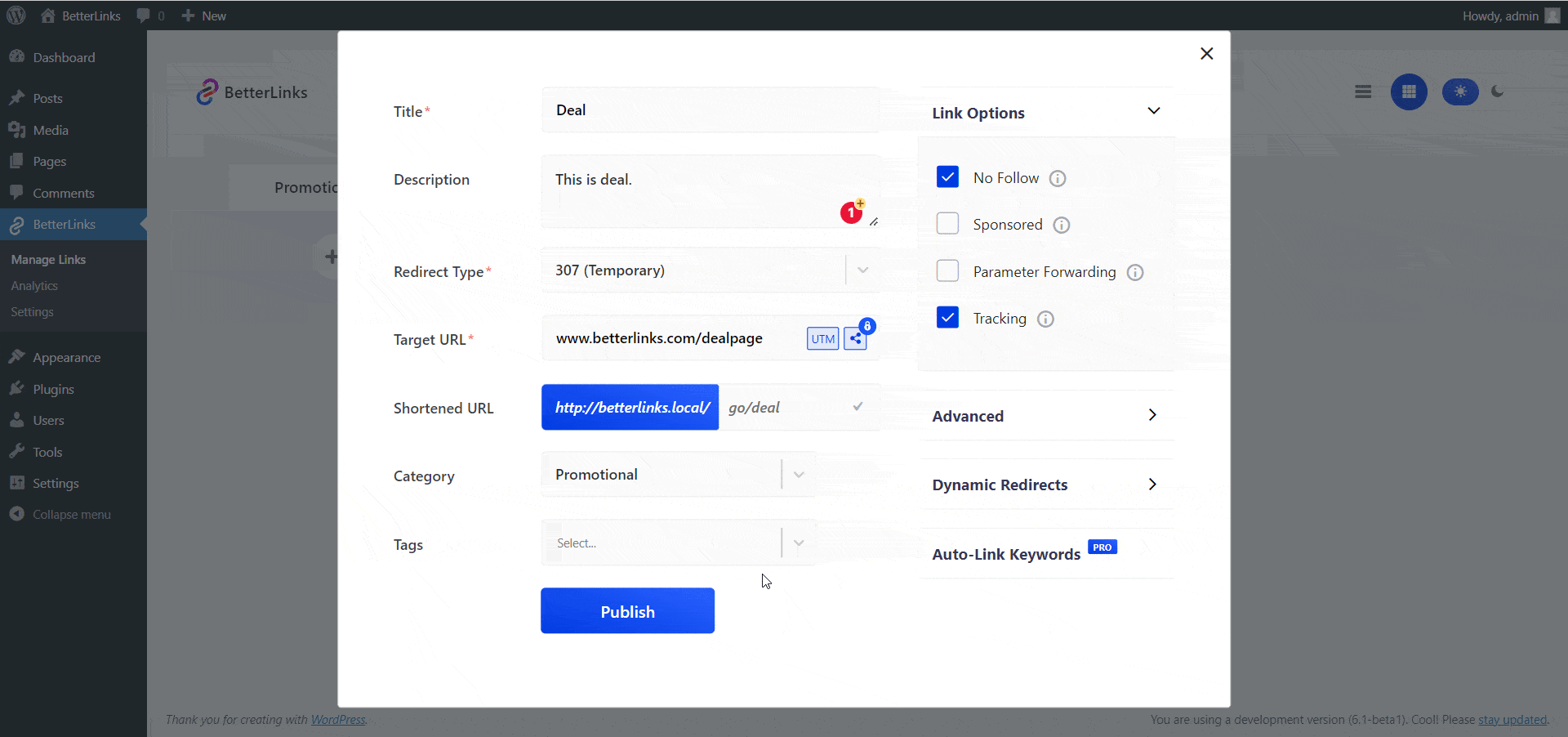Click the info icon beside Parameter Forwarding
This screenshot has width=1568, height=737.
1136,272
